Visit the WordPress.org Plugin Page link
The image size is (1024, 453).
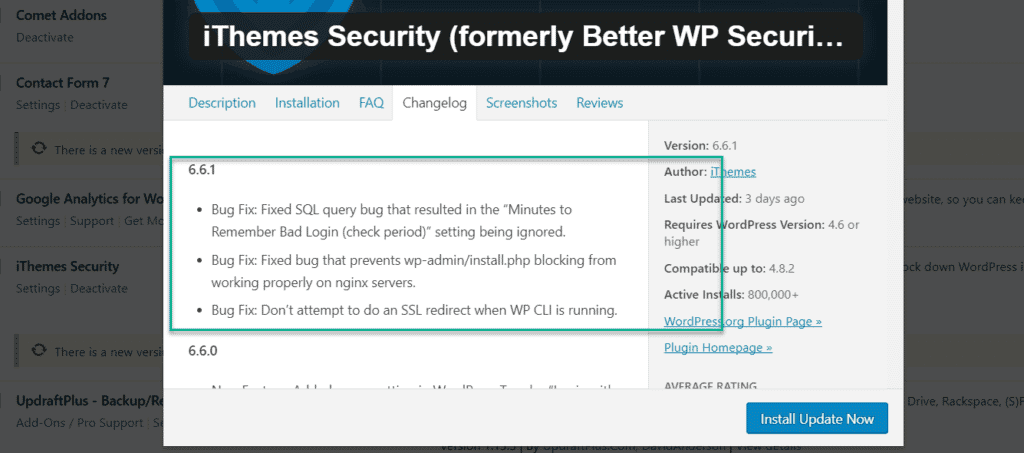tap(743, 322)
